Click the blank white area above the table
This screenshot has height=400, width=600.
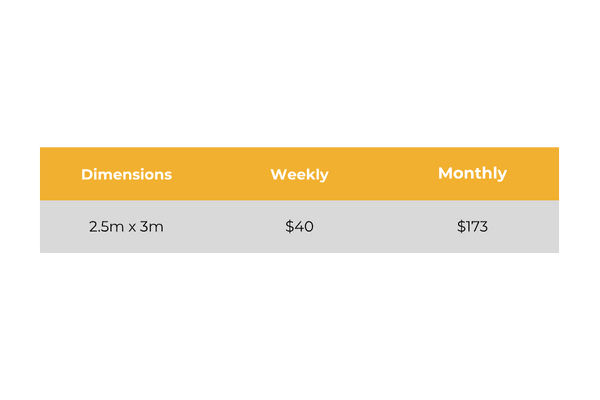299,73
